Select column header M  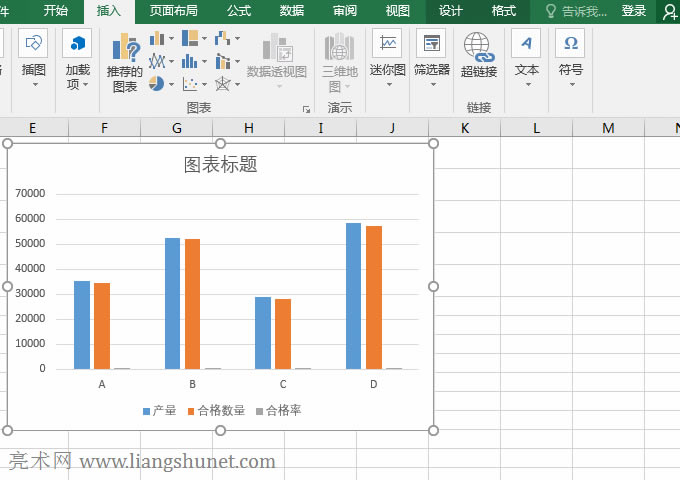point(608,128)
